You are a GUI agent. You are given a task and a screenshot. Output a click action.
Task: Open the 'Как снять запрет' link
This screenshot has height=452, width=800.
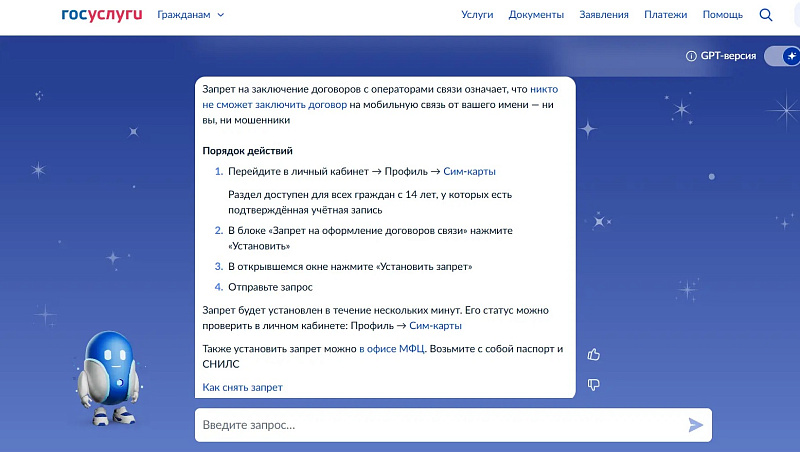tap(242, 387)
